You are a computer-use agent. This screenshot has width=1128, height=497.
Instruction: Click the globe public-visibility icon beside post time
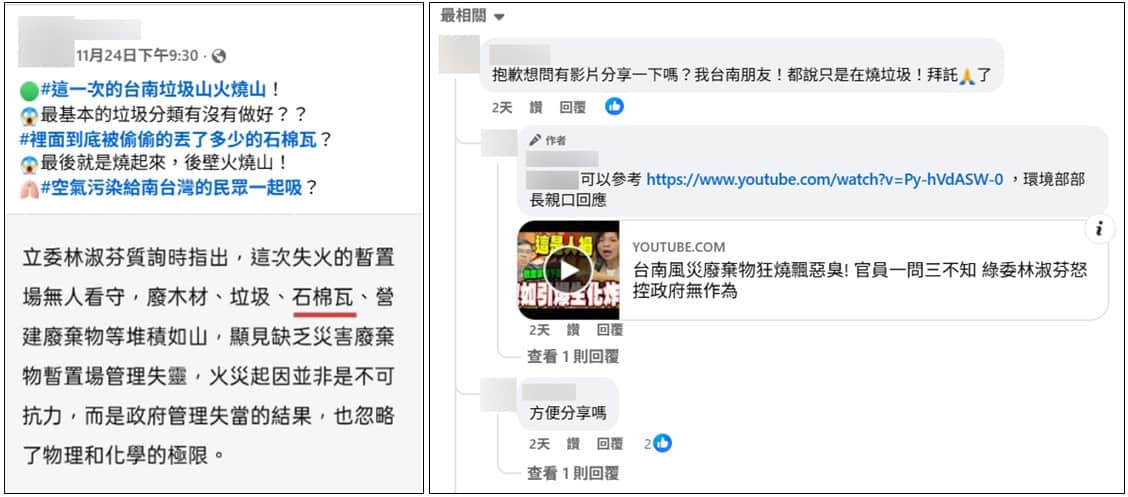(x=219, y=55)
